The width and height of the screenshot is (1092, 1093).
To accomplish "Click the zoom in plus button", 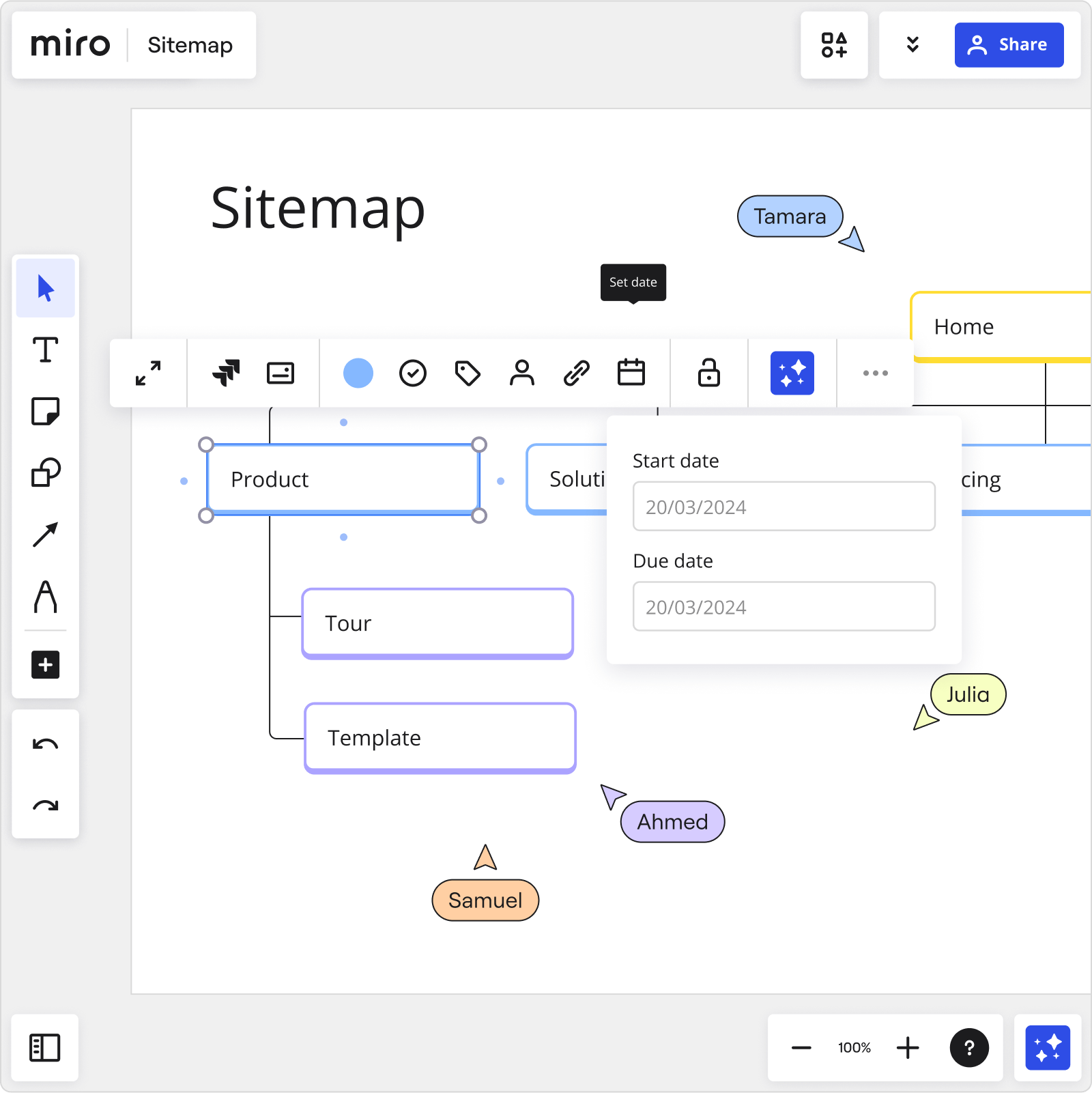I will [x=908, y=1048].
